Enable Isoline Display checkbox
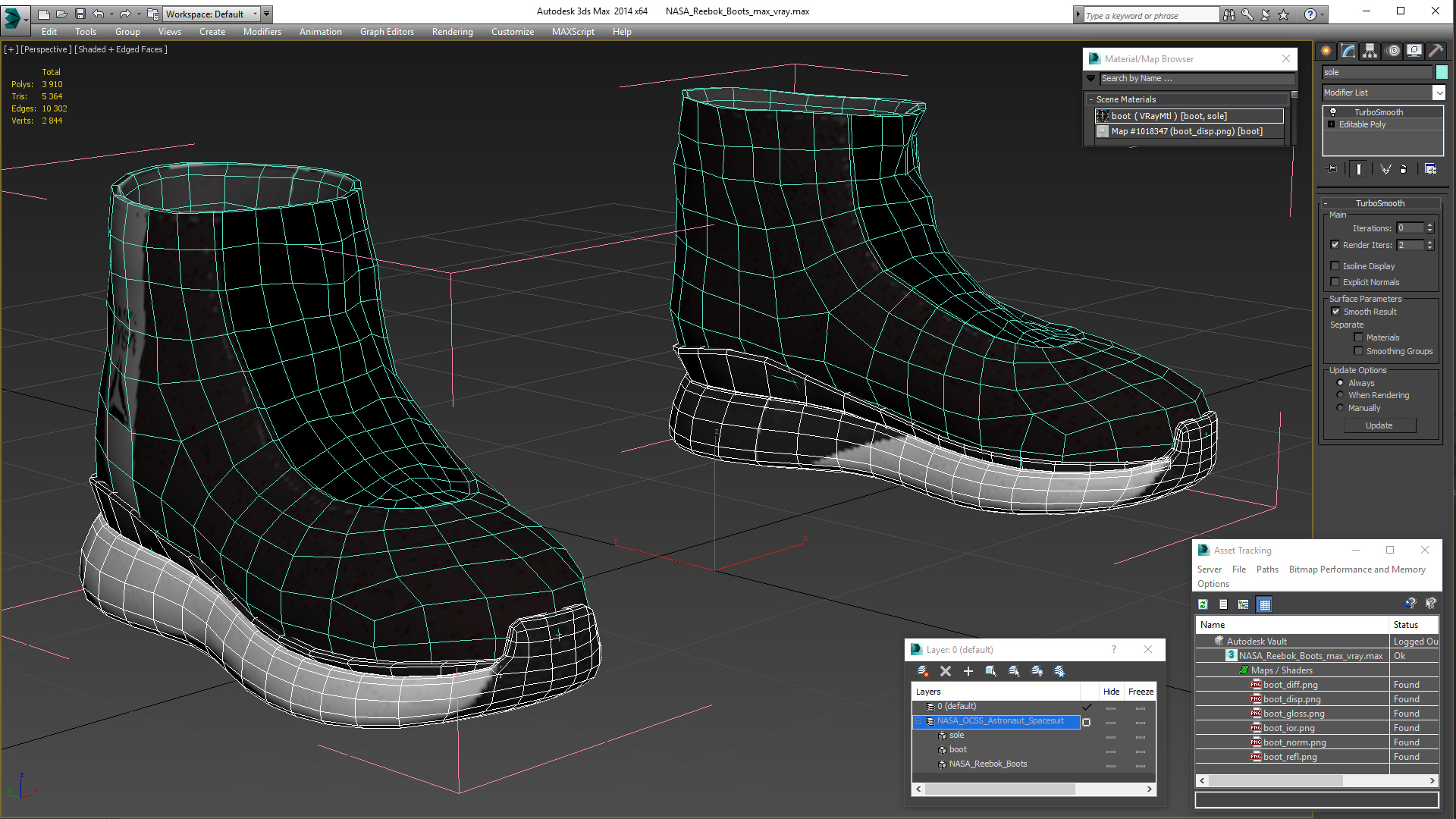 click(x=1335, y=266)
